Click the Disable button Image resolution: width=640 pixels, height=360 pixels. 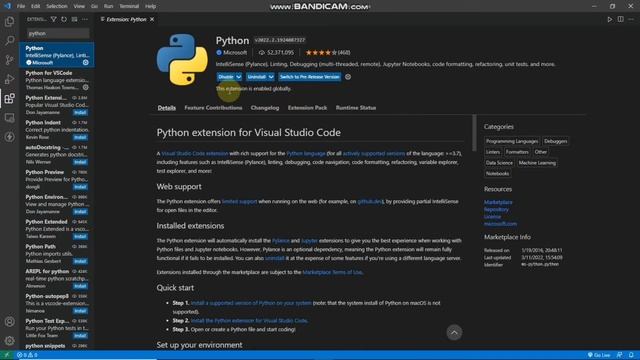226,77
